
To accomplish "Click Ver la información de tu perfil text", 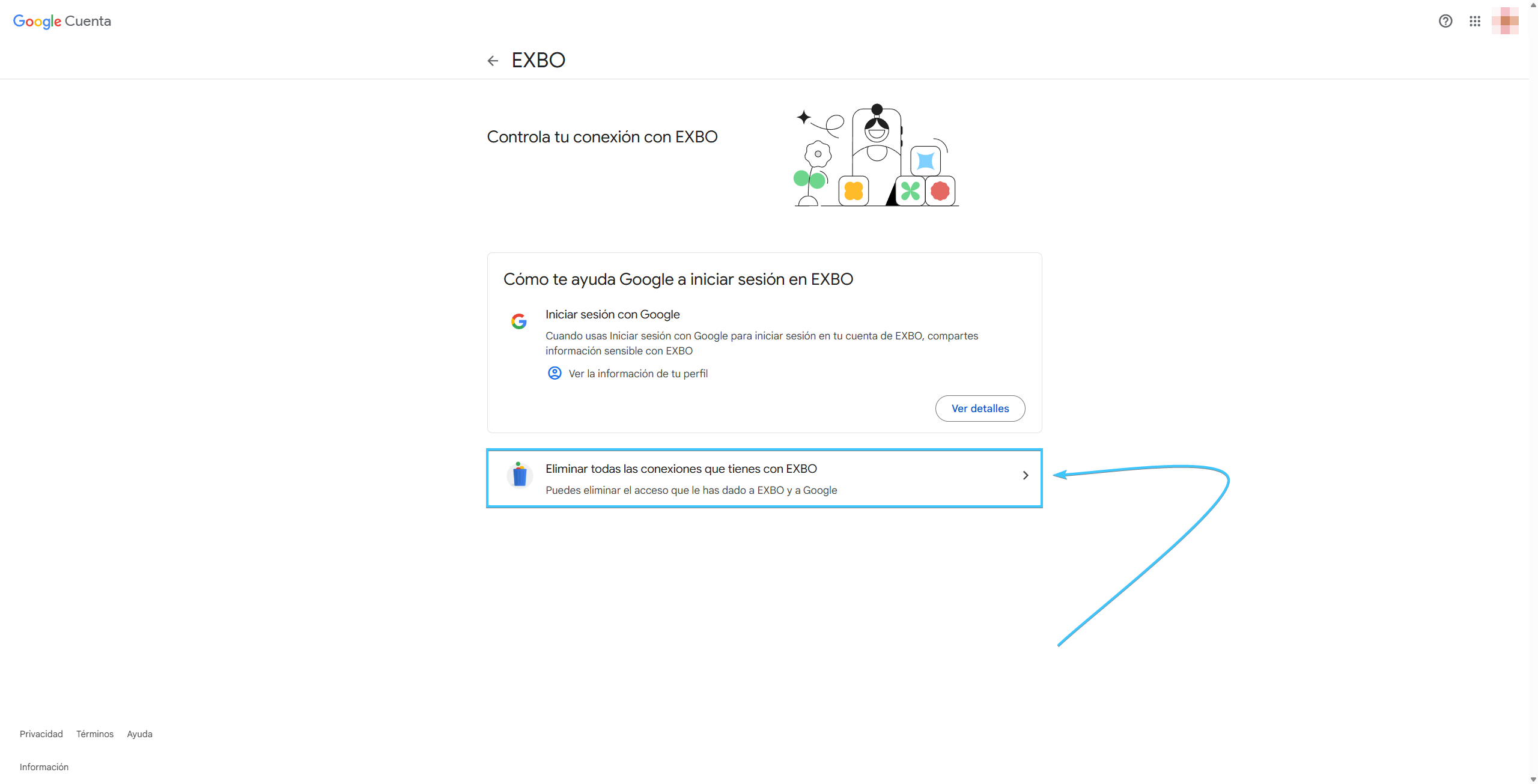I will (638, 374).
